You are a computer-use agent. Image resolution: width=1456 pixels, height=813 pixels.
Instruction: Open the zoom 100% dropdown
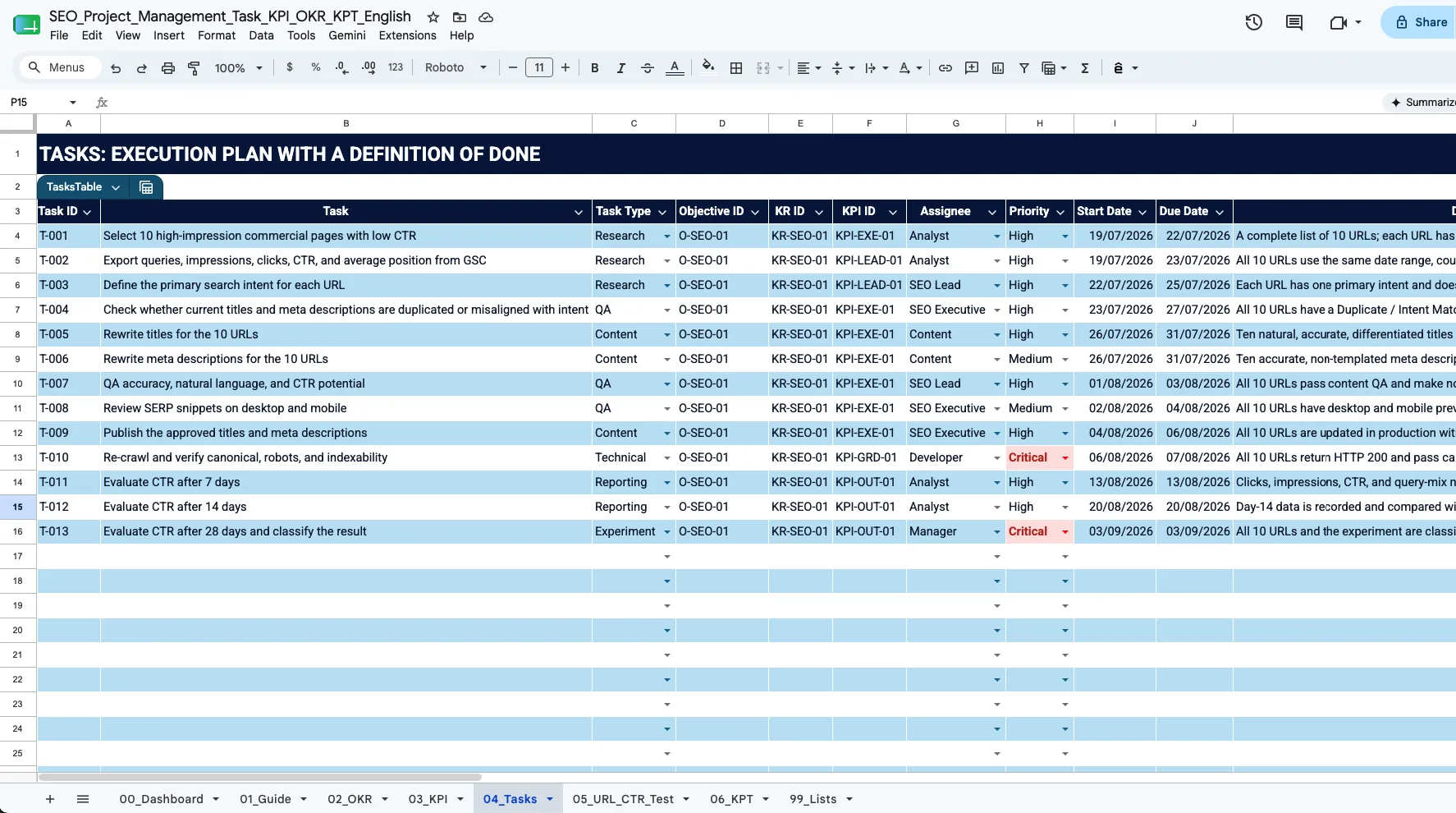click(x=238, y=68)
